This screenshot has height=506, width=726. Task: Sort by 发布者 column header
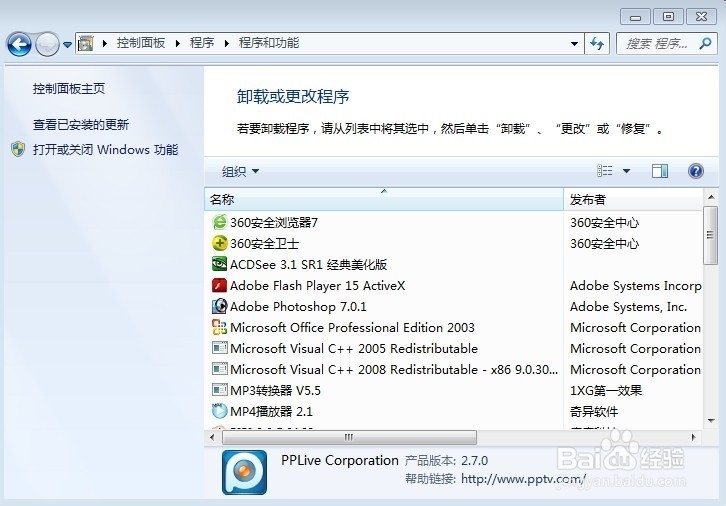(633, 199)
